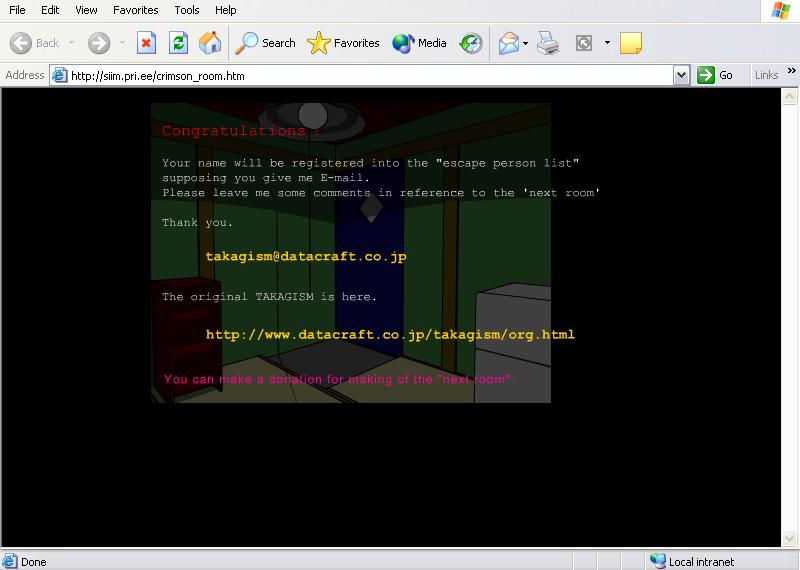Viewport: 800px width, 570px height.
Task: Click the IE page icon in status bar
Action: 9,561
